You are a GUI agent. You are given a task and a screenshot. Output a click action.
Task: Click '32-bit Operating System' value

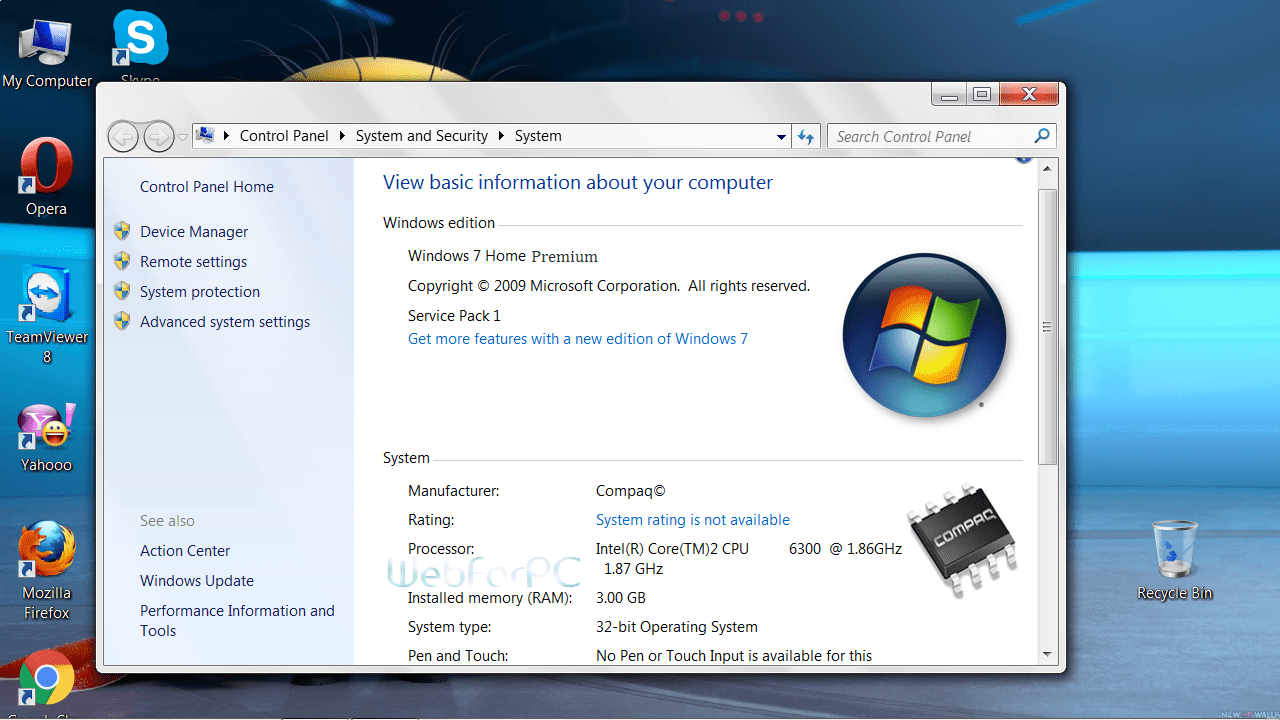tap(677, 627)
